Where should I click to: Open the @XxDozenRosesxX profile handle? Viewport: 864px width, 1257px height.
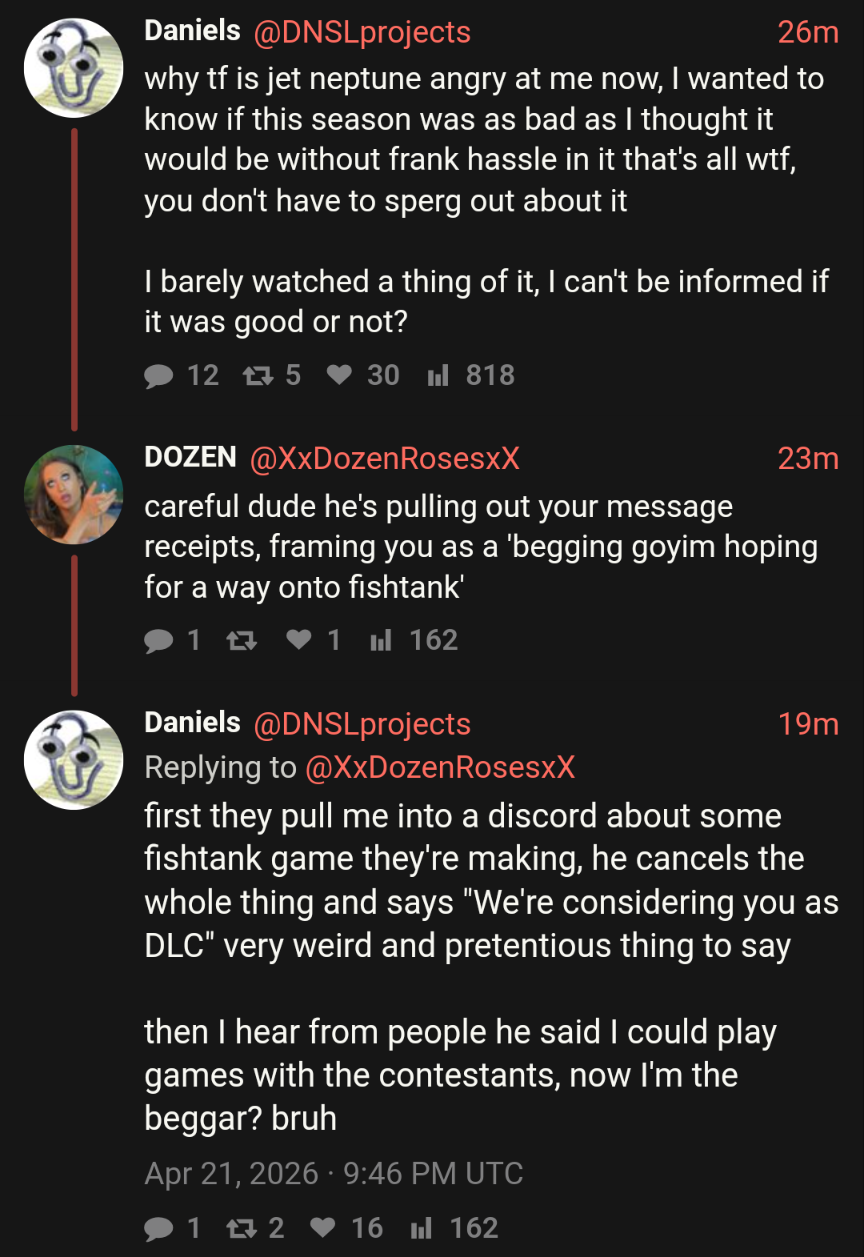384,458
